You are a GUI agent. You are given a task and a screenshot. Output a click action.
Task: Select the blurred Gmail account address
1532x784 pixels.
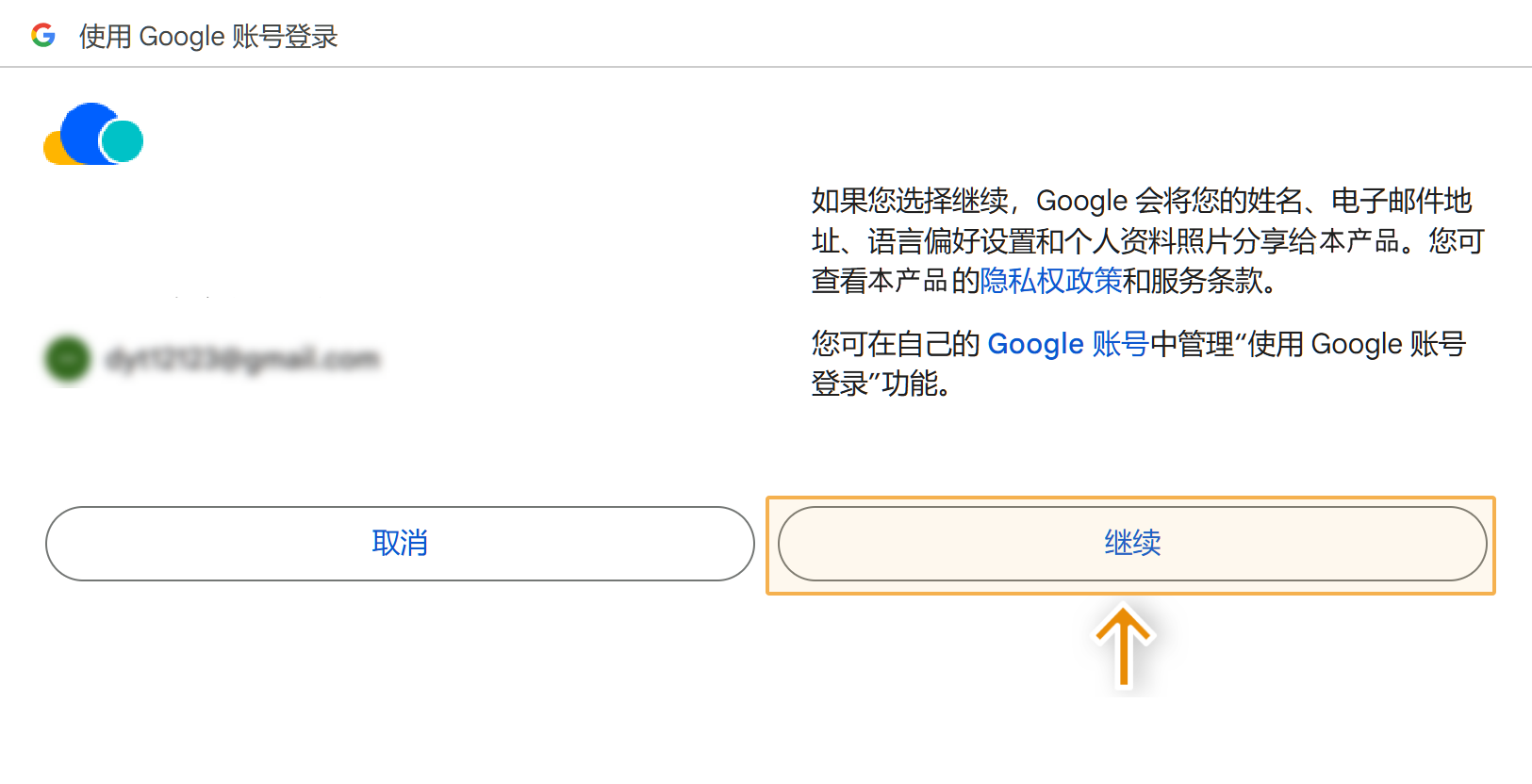coord(242,359)
